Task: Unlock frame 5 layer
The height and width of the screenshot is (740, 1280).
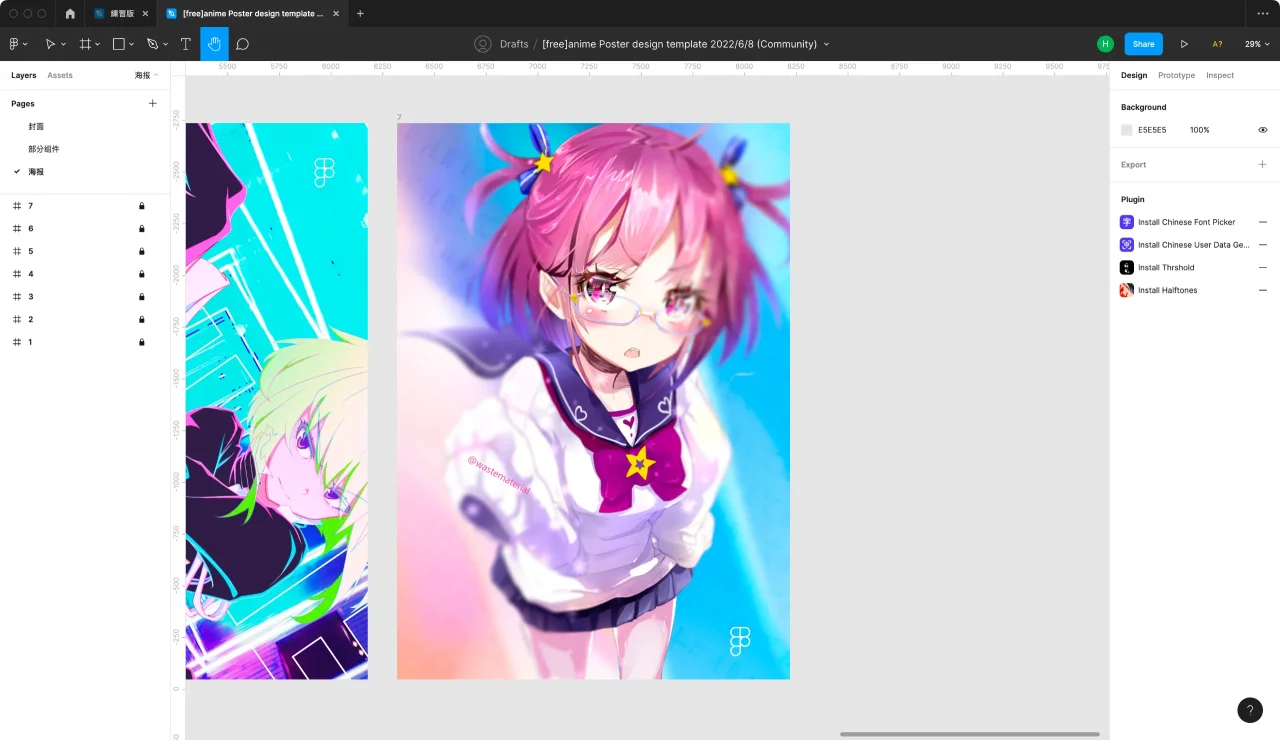Action: (142, 251)
